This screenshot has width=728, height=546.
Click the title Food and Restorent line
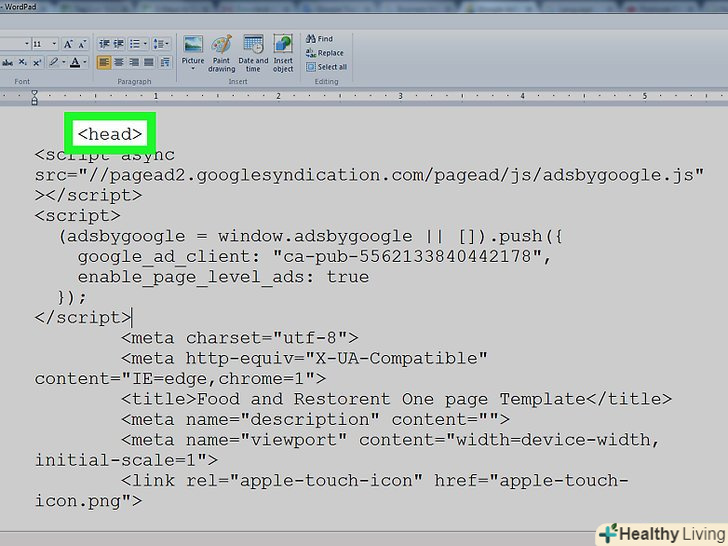[x=396, y=399]
